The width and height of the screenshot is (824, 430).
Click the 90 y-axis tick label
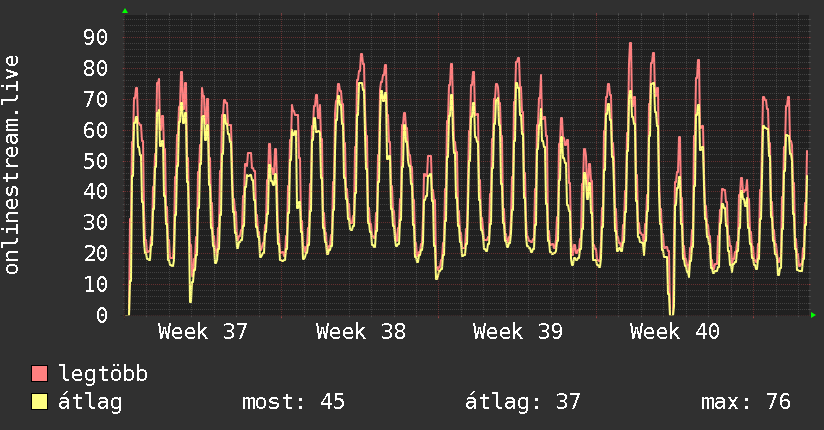point(96,37)
